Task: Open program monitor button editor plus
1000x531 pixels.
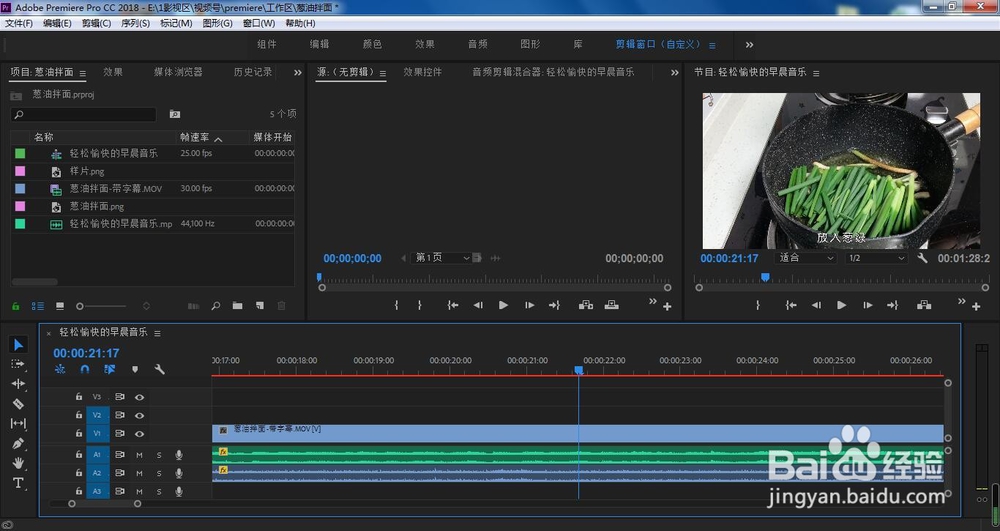Action: tap(976, 307)
